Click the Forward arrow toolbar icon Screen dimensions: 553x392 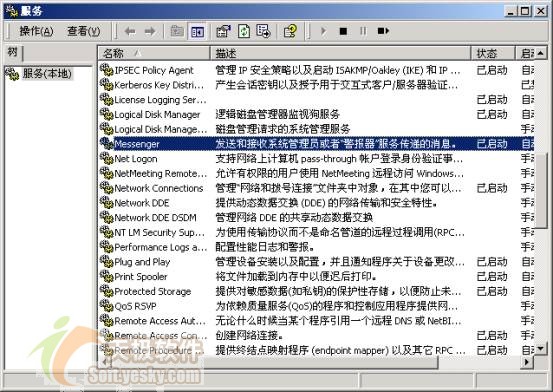click(x=150, y=31)
